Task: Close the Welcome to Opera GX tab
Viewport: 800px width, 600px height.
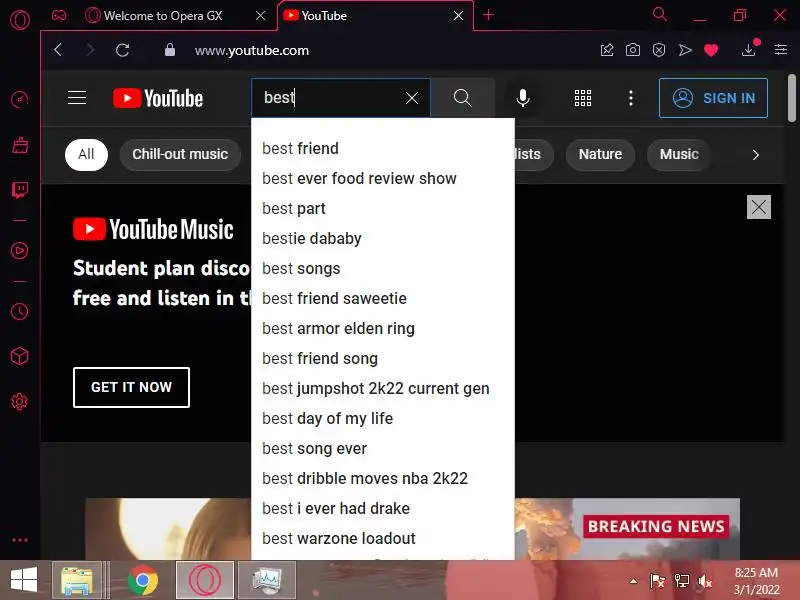Action: pos(261,16)
